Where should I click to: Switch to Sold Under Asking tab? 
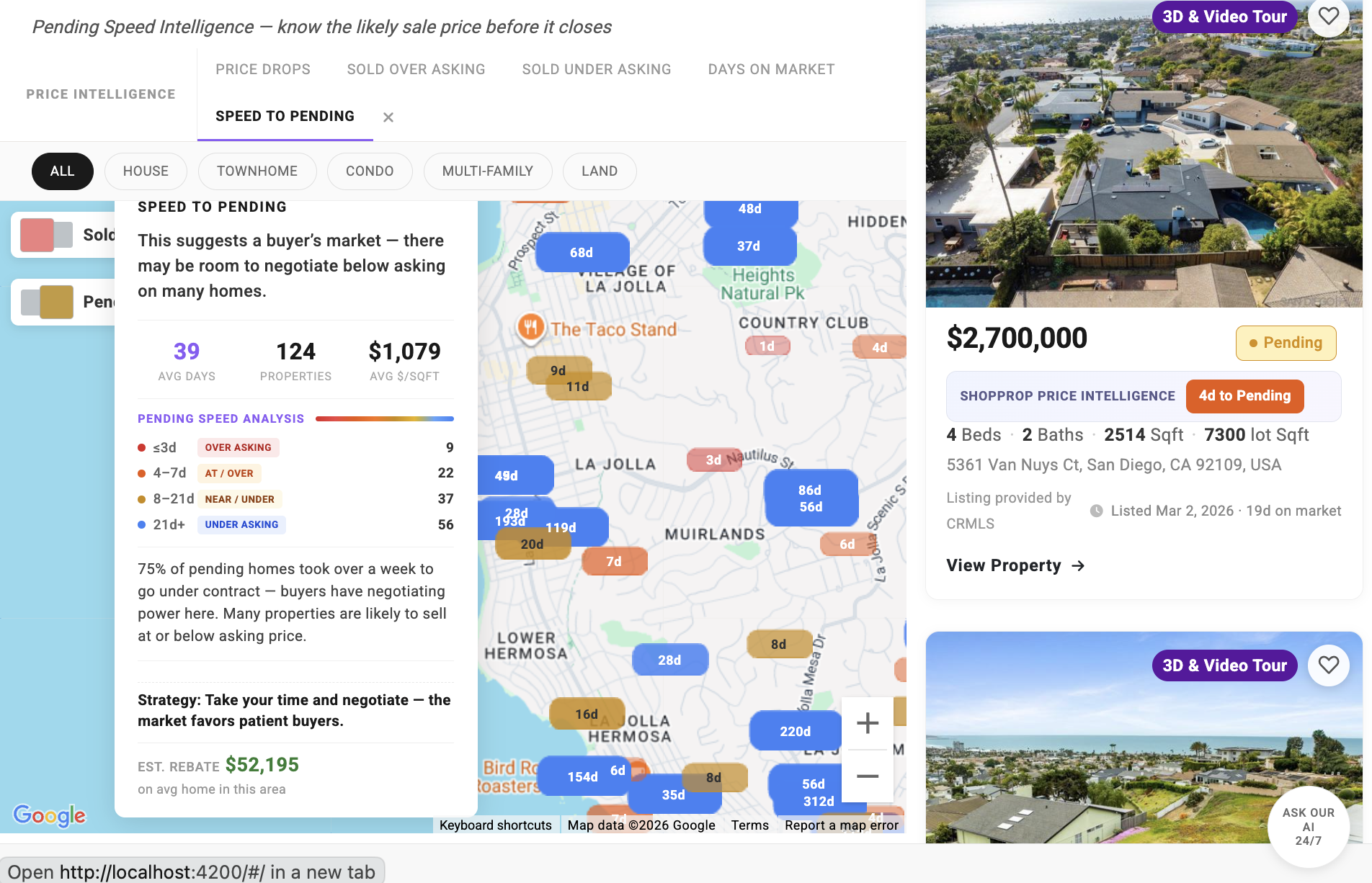tap(597, 69)
